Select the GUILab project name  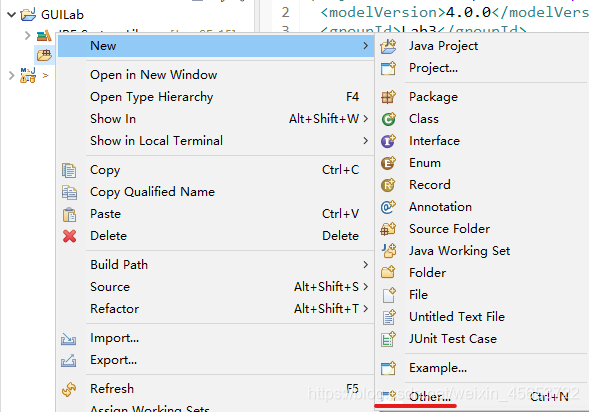[x=62, y=15]
